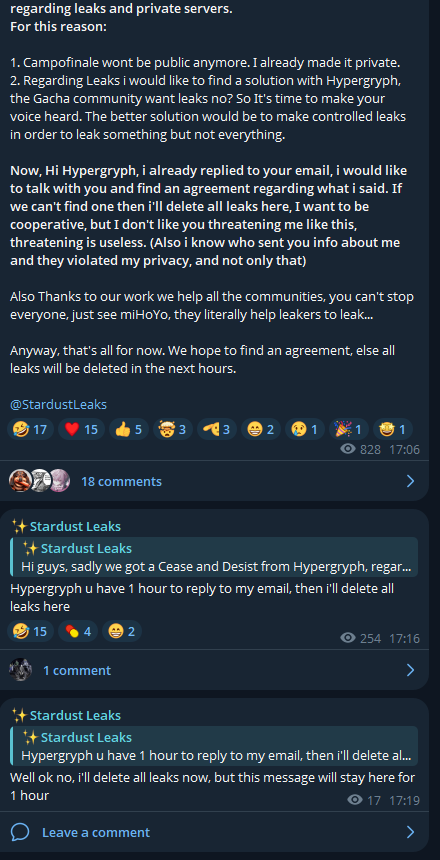
Task: Click the laughing emoji reaction with 17
Action: pos(30,429)
